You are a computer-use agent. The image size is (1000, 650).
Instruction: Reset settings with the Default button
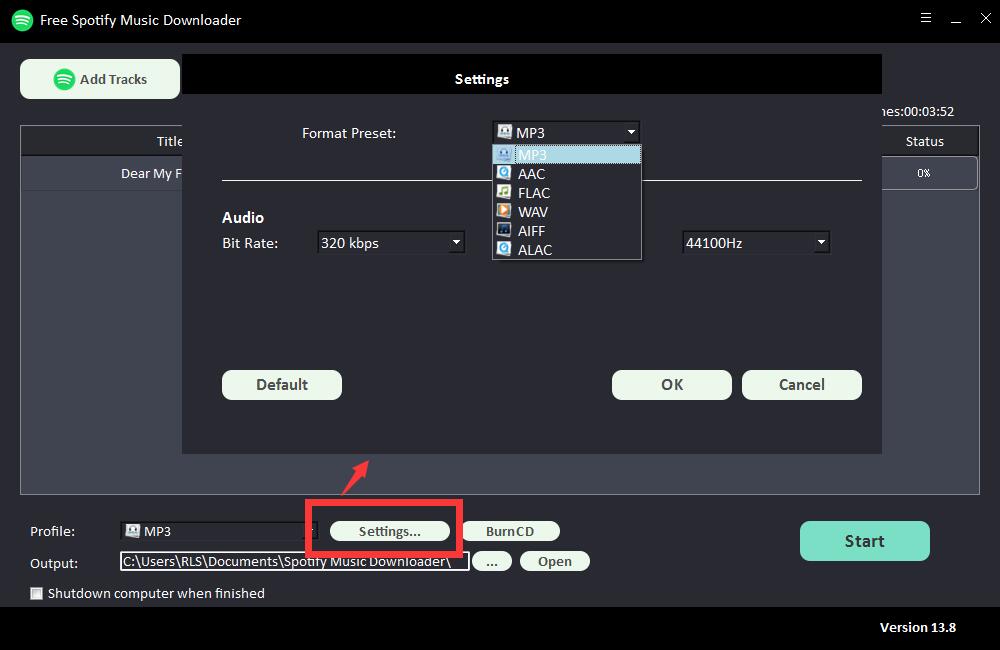coord(282,385)
